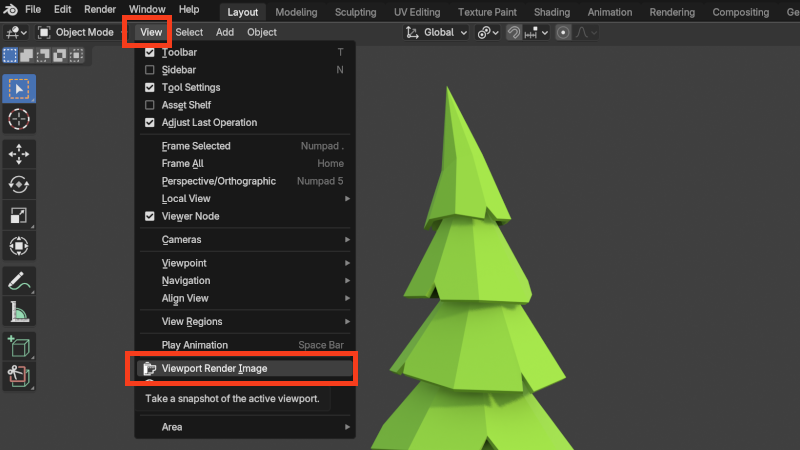
Task: Select the Annotate pencil tool
Action: 19,280
